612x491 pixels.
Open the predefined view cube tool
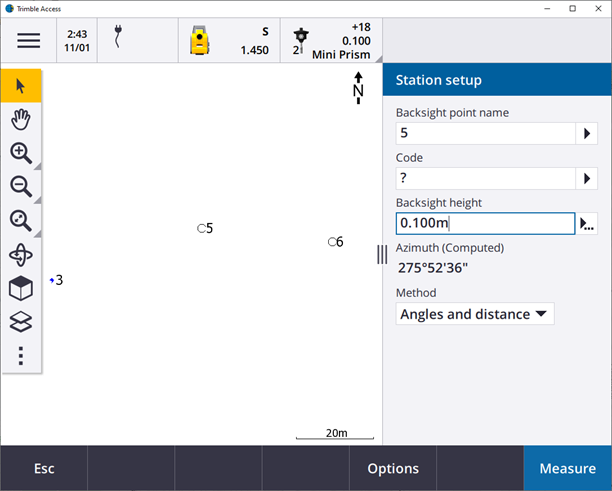click(21, 289)
